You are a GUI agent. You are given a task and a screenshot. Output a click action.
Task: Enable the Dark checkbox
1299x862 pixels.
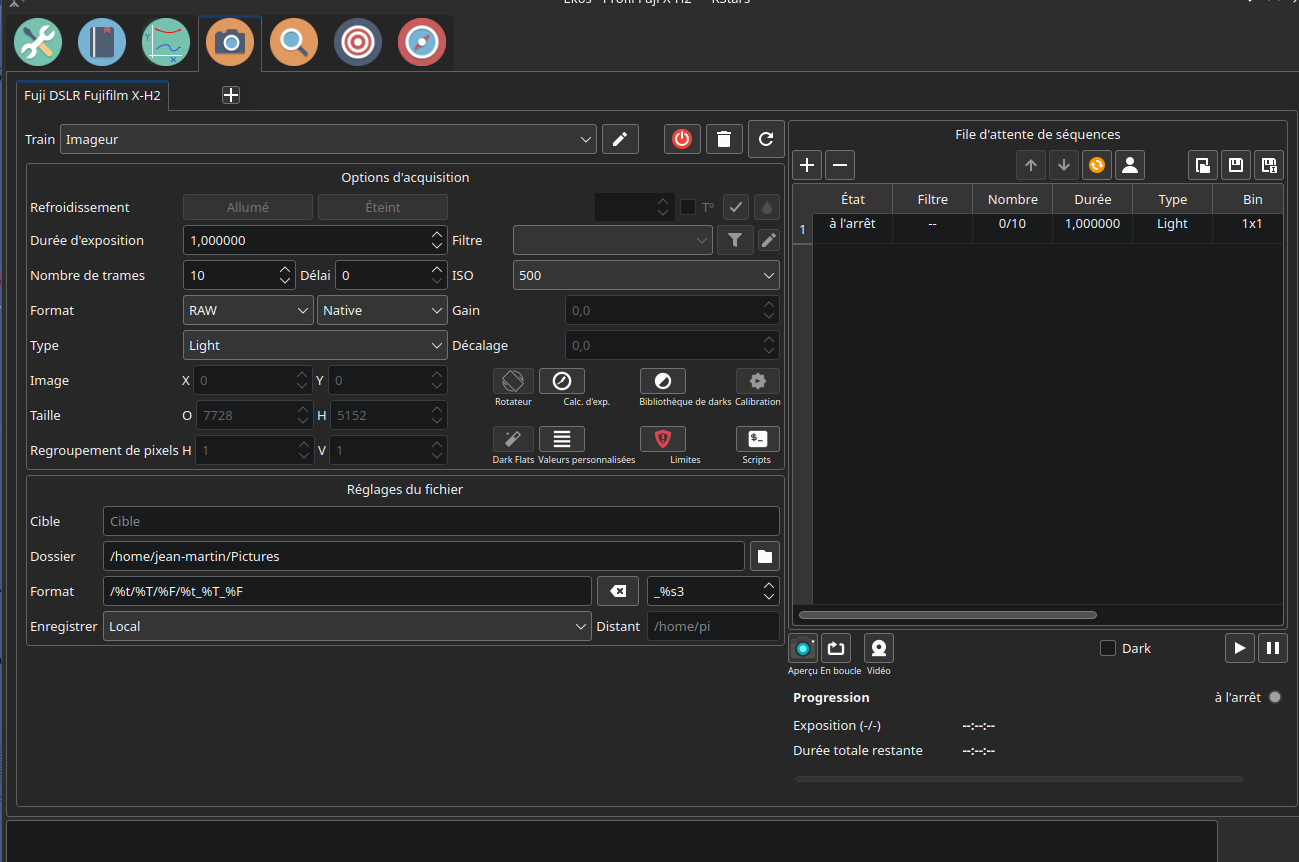pos(1108,648)
